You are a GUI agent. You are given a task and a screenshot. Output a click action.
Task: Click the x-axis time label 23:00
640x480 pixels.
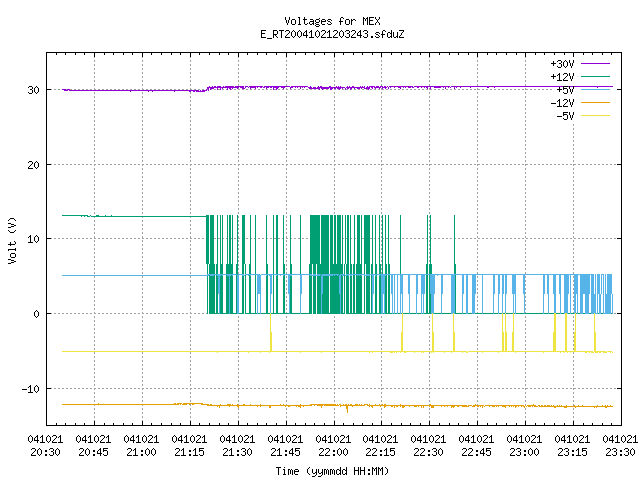524,452
